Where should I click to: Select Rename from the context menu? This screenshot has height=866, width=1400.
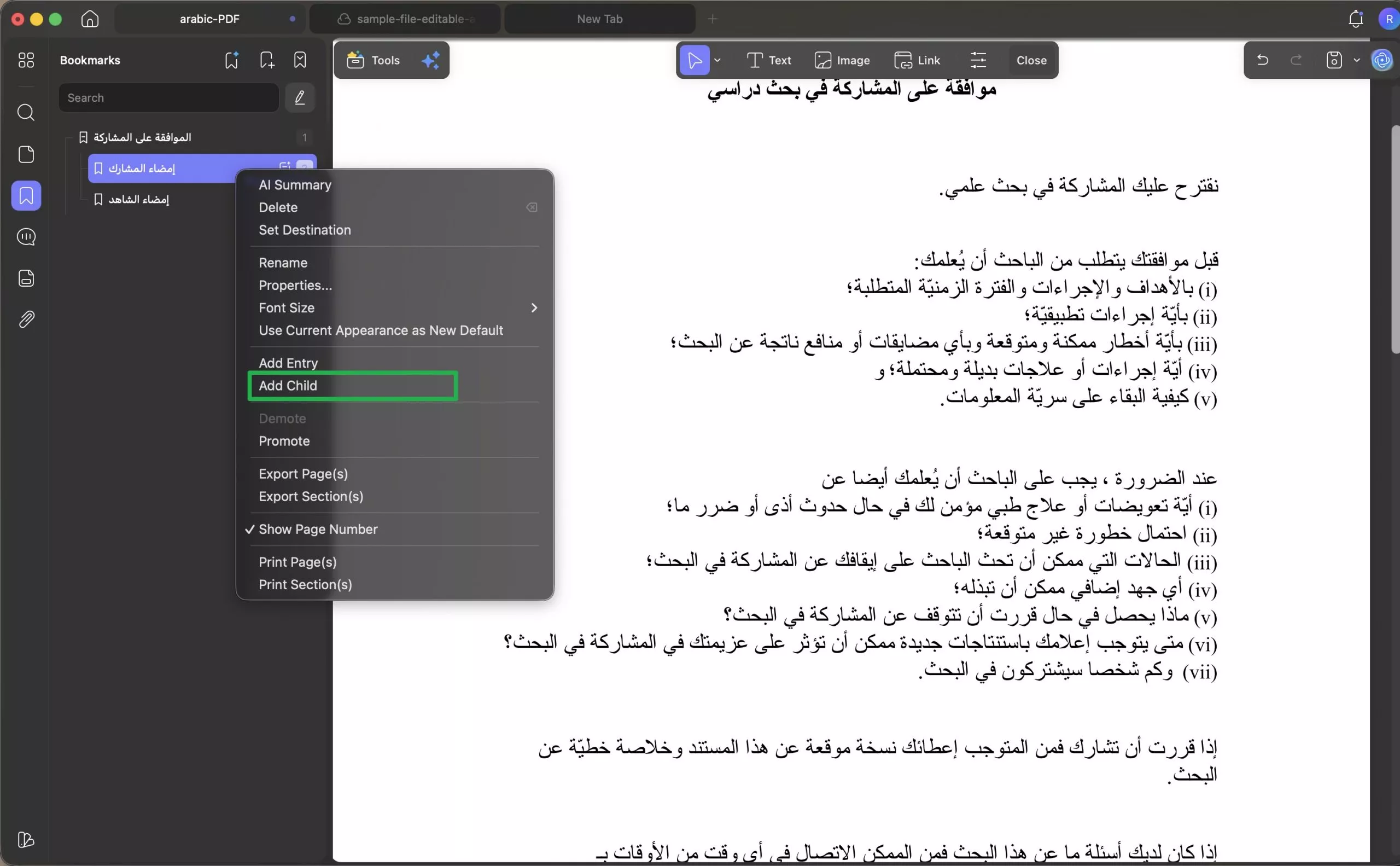pyautogui.click(x=283, y=263)
